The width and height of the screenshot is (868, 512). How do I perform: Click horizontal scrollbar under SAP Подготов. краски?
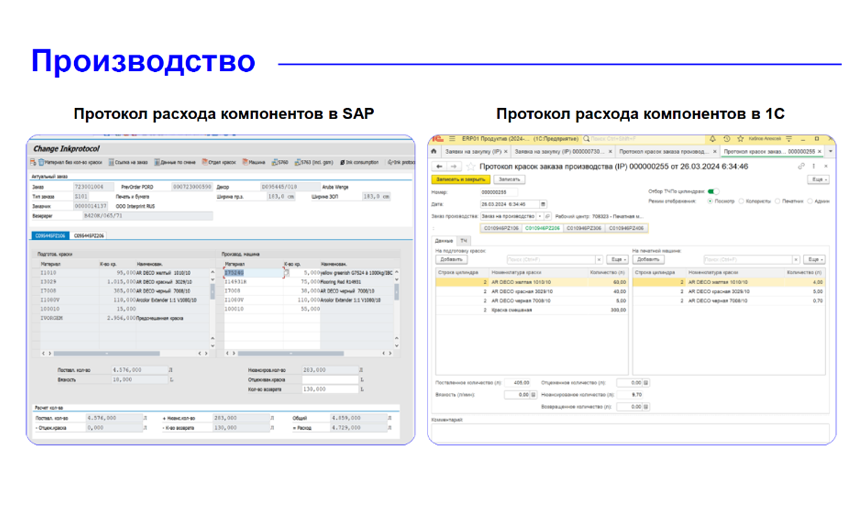pyautogui.click(x=106, y=353)
